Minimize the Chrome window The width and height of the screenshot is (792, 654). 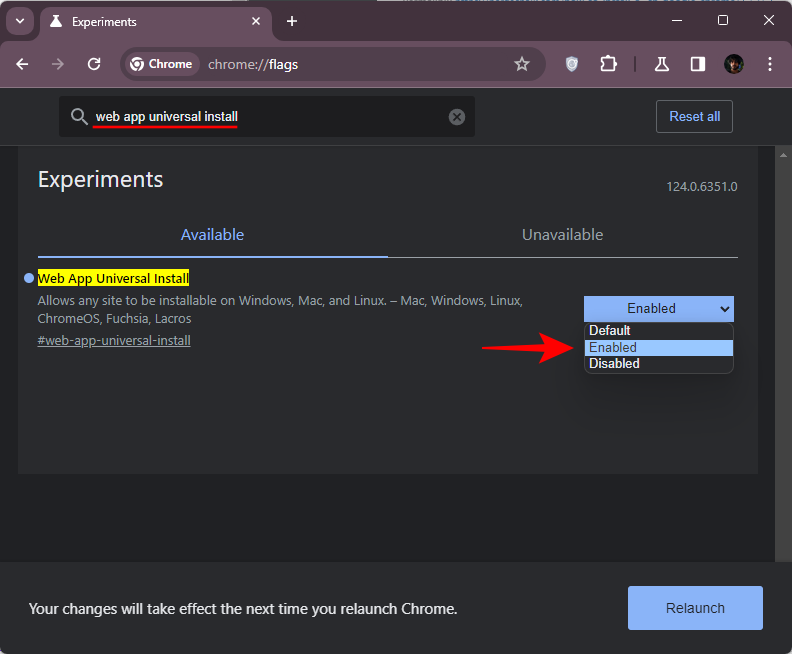coord(677,21)
